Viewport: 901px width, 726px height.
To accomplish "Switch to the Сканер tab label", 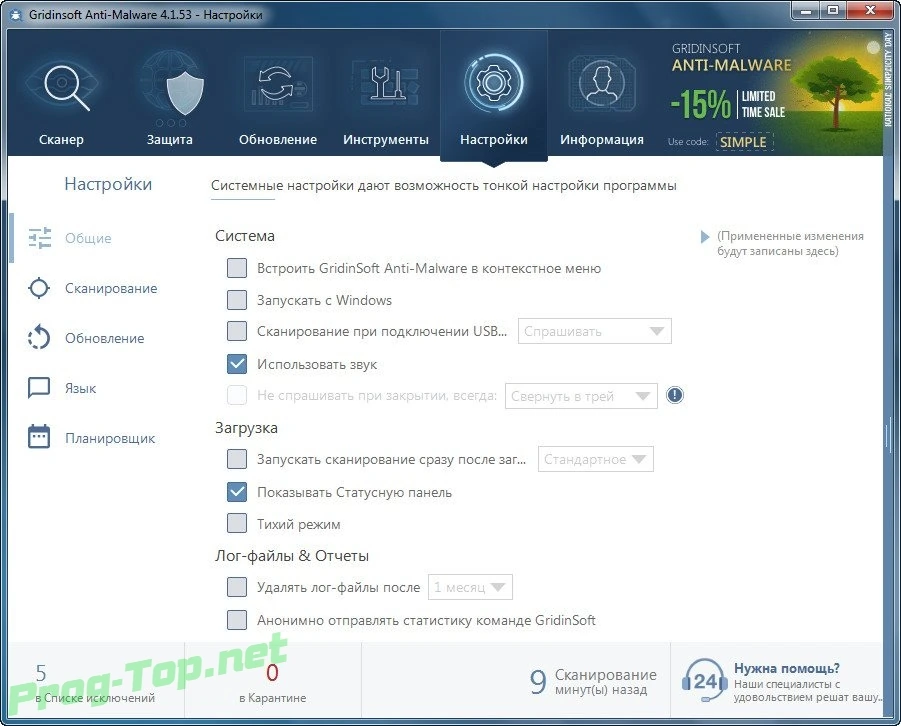I will [x=61, y=140].
